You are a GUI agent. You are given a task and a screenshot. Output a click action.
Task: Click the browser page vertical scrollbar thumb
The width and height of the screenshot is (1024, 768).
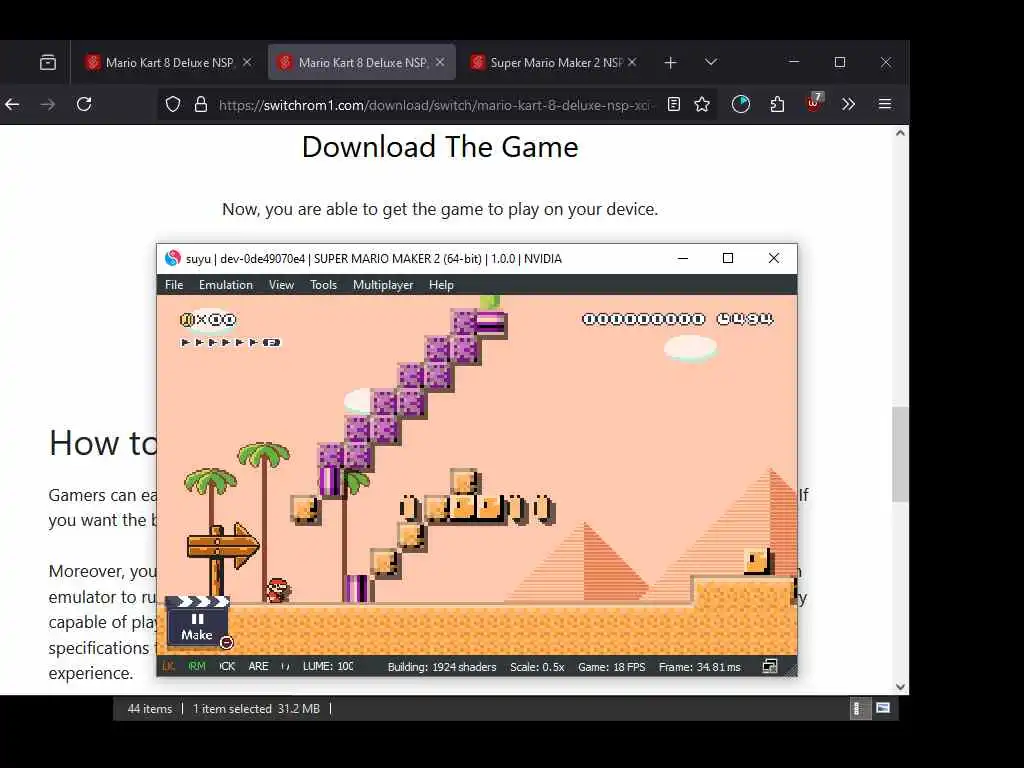901,455
